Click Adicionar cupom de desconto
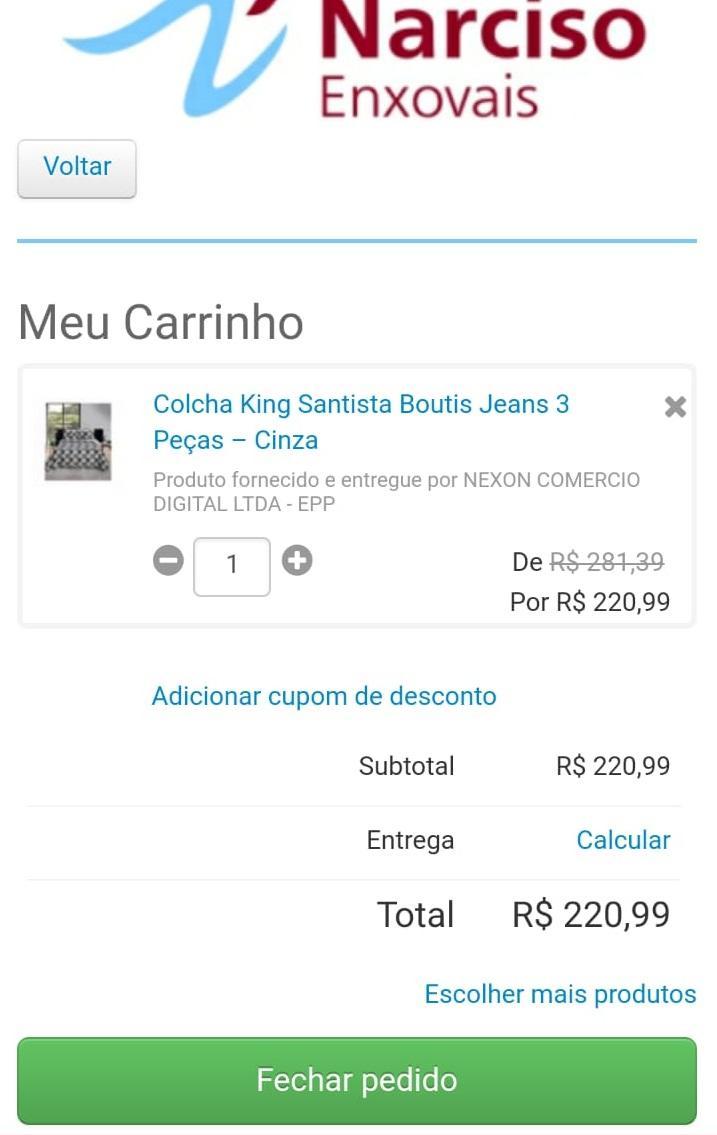This screenshot has height=1135, width=717. pos(324,696)
